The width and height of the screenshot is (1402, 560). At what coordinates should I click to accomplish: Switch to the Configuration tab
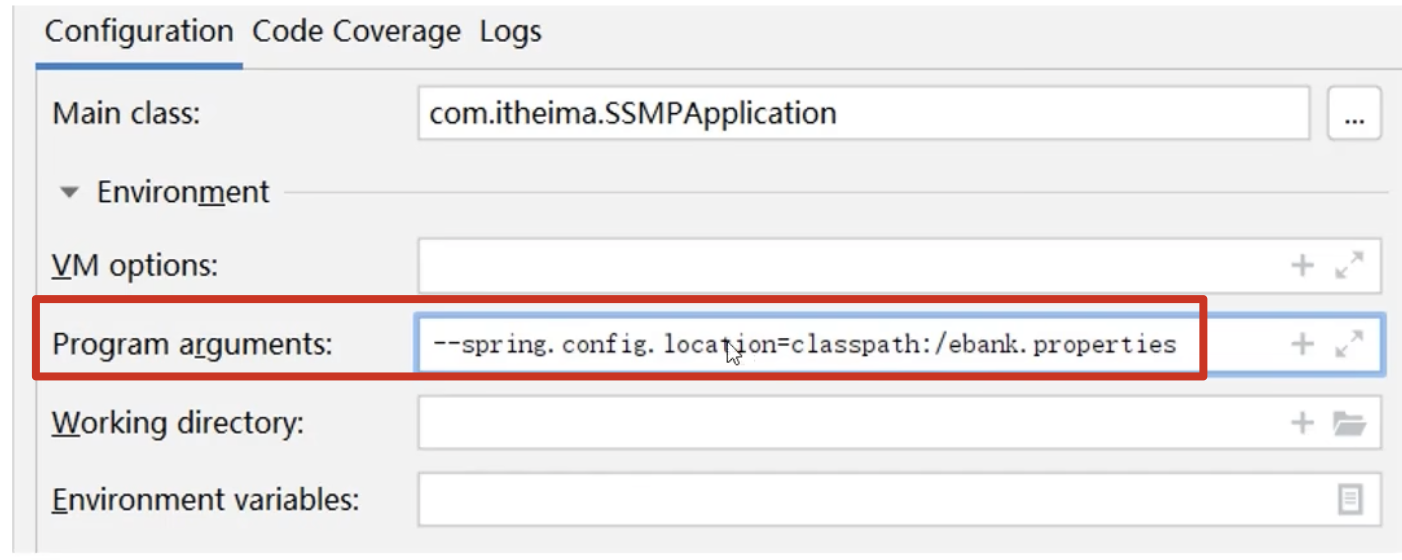[139, 31]
